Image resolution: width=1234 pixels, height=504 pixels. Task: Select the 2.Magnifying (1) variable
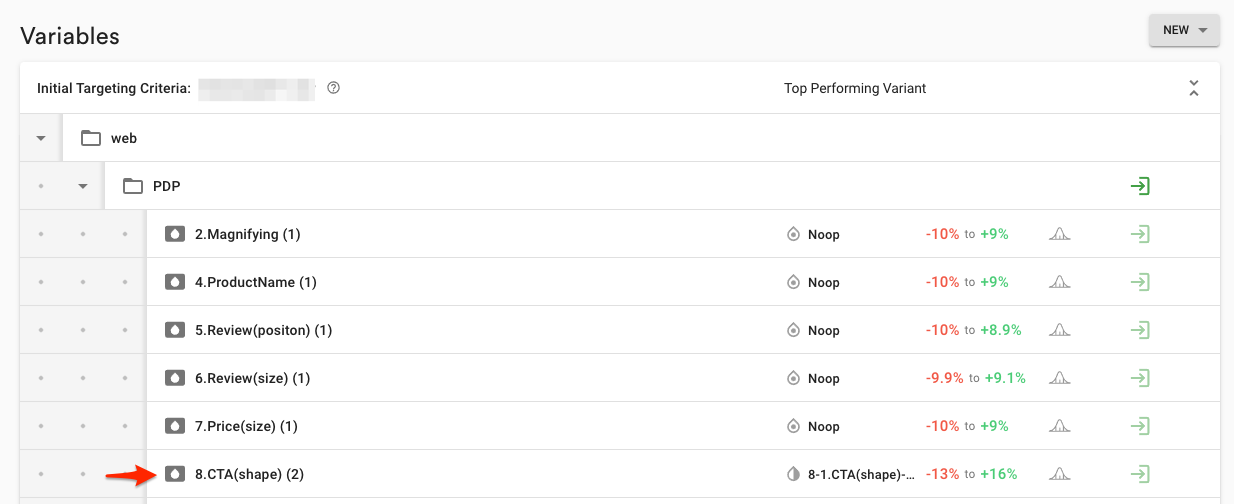[247, 234]
